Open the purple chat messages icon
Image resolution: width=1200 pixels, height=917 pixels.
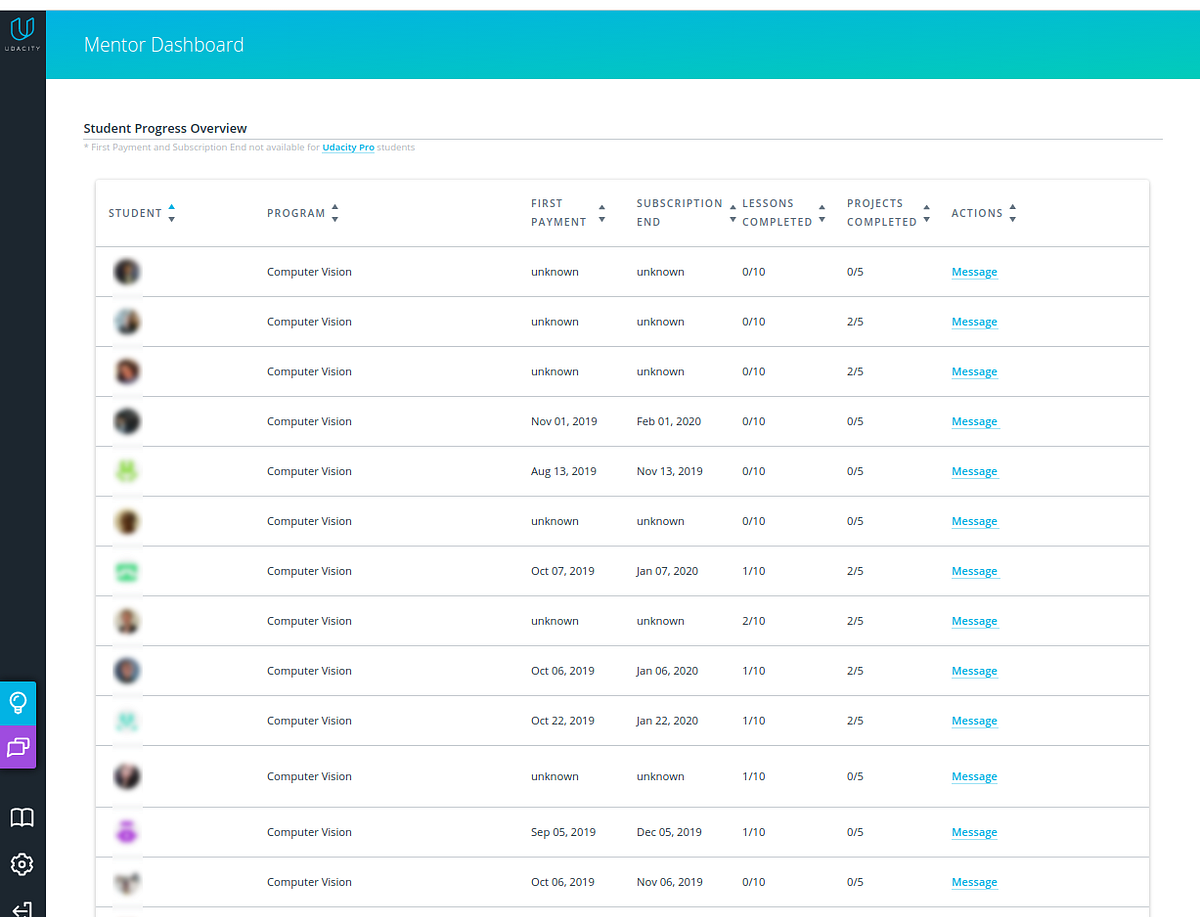click(x=18, y=747)
